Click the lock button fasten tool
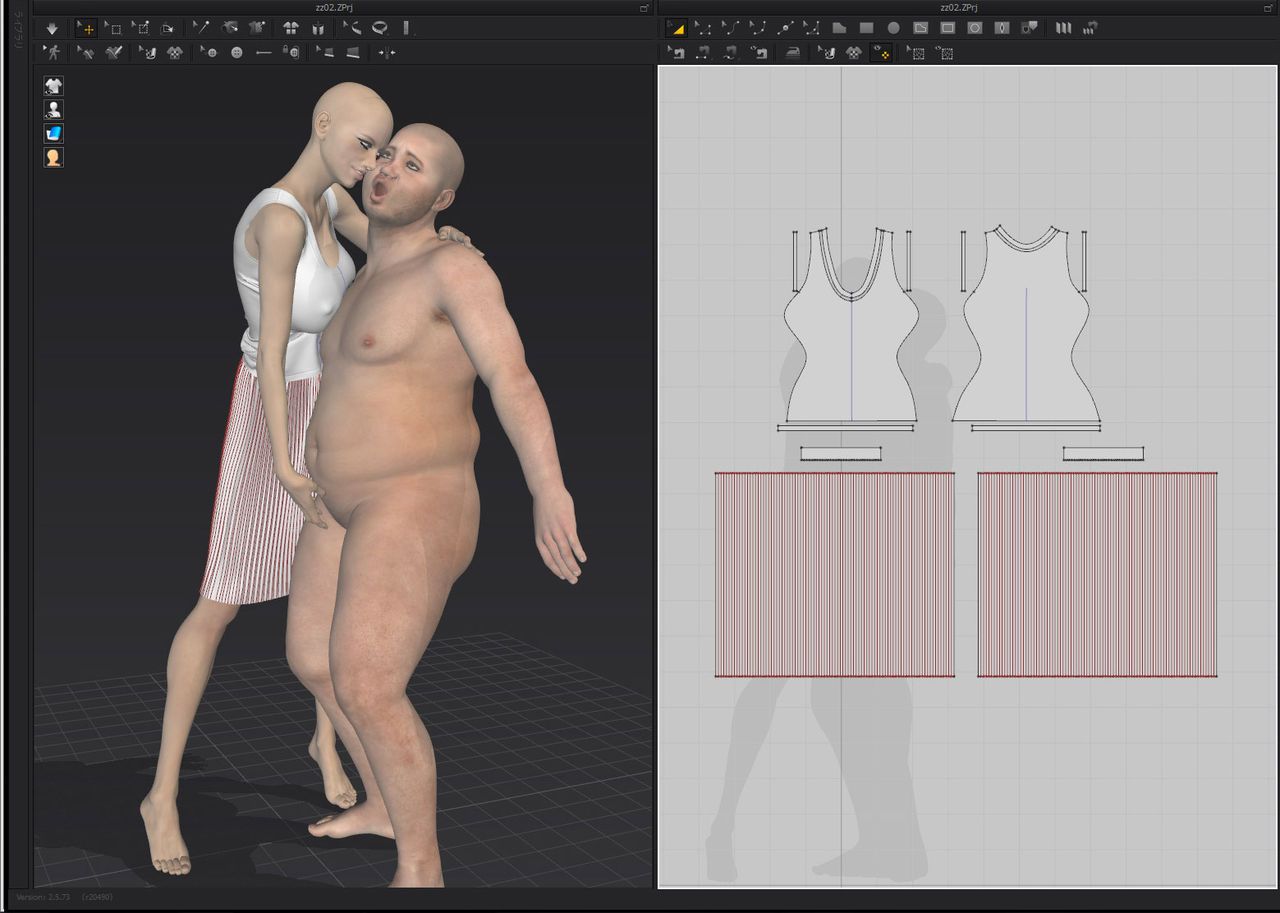 [x=292, y=52]
